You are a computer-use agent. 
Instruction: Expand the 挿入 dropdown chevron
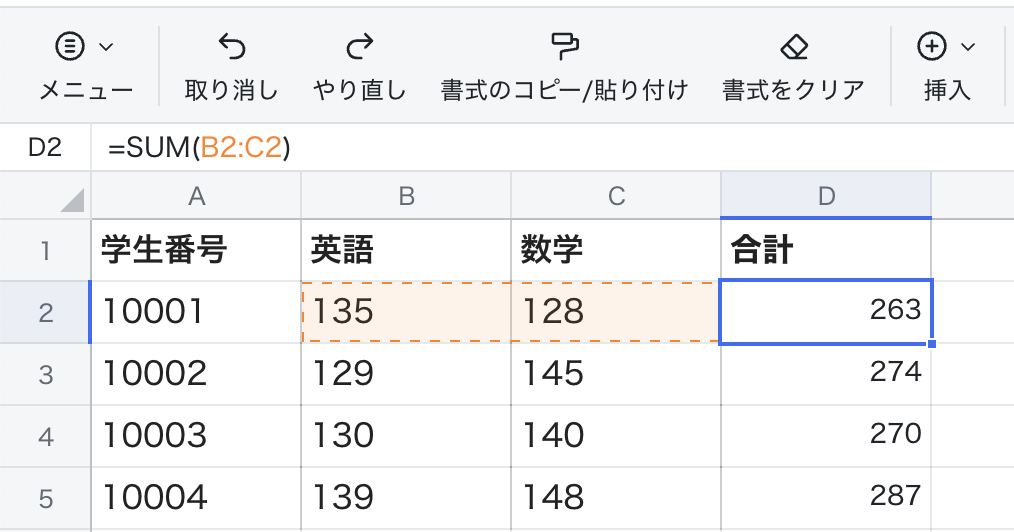[x=967, y=47]
